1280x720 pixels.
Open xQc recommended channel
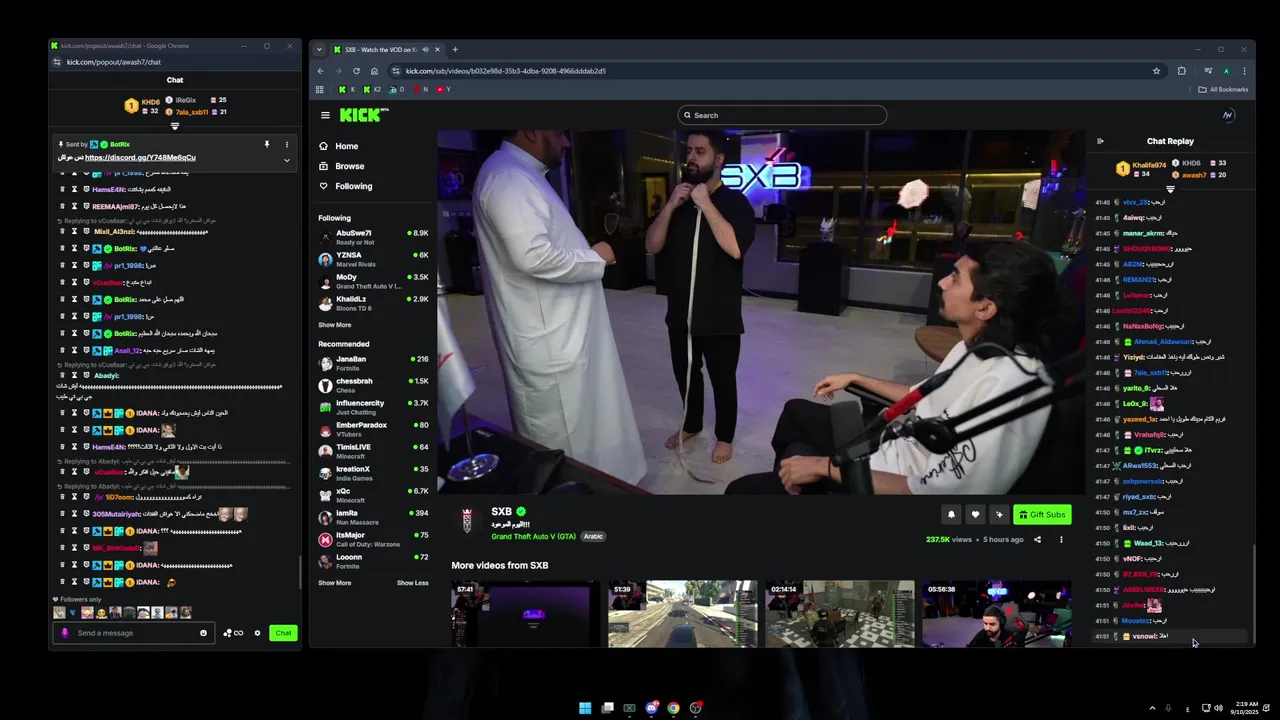[374, 495]
